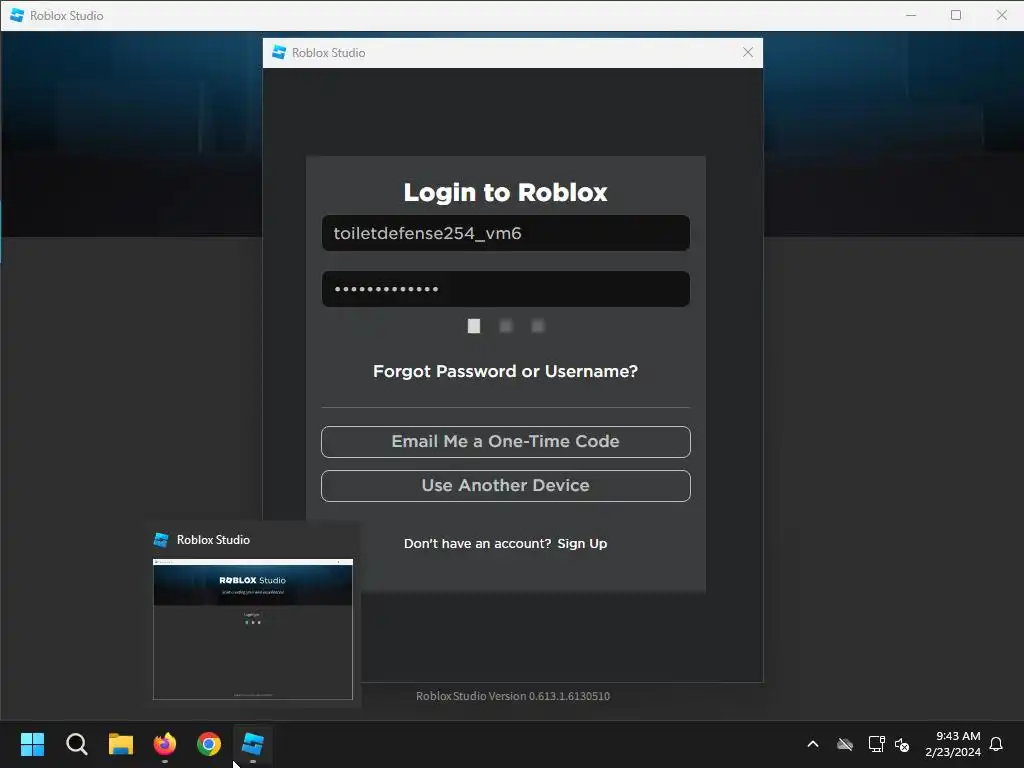
Task: Open notifications bell icon
Action: point(996,744)
